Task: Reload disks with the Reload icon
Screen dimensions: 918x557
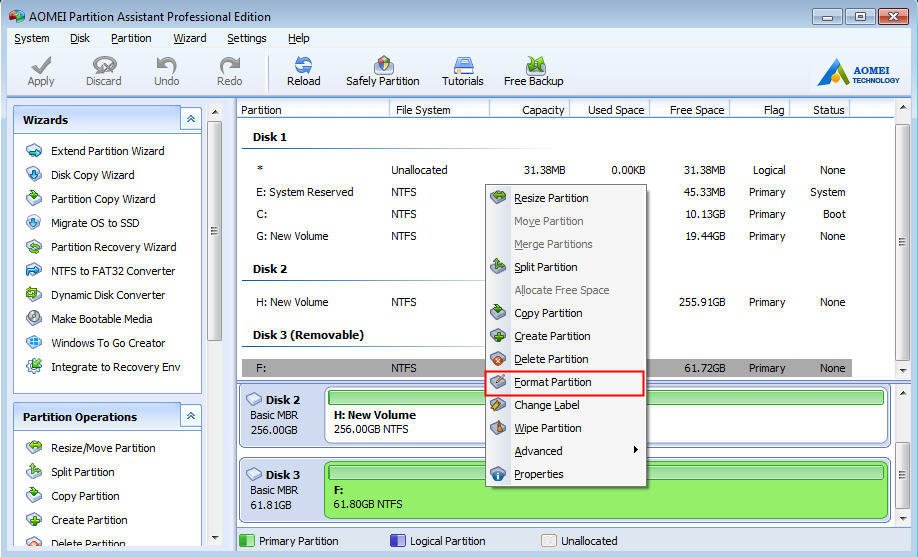Action: (x=303, y=71)
